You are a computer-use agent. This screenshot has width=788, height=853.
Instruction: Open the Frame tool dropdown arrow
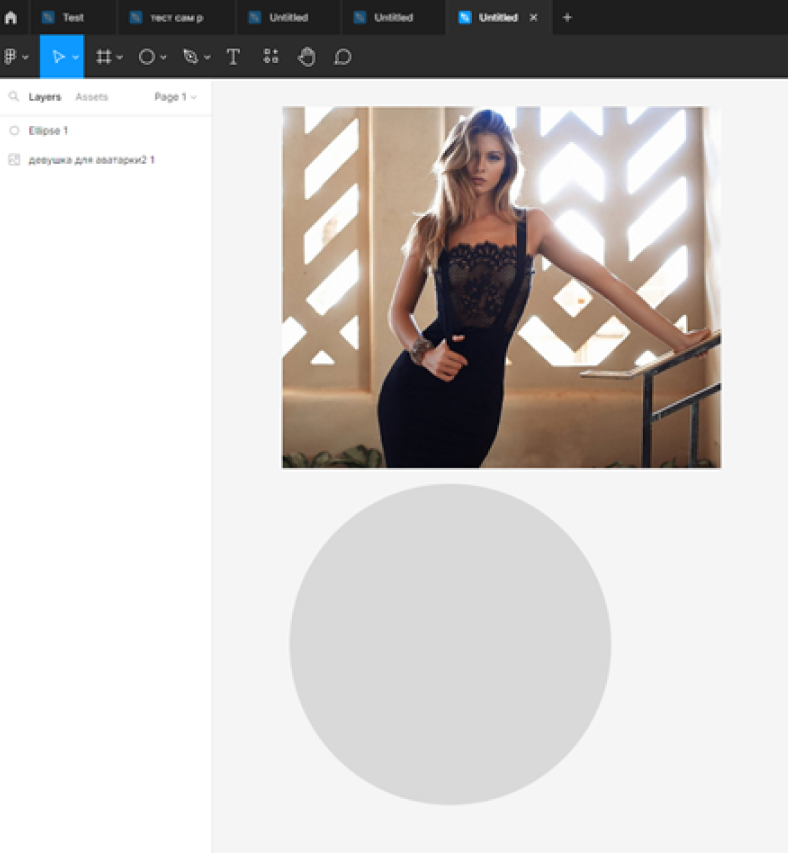[120, 57]
